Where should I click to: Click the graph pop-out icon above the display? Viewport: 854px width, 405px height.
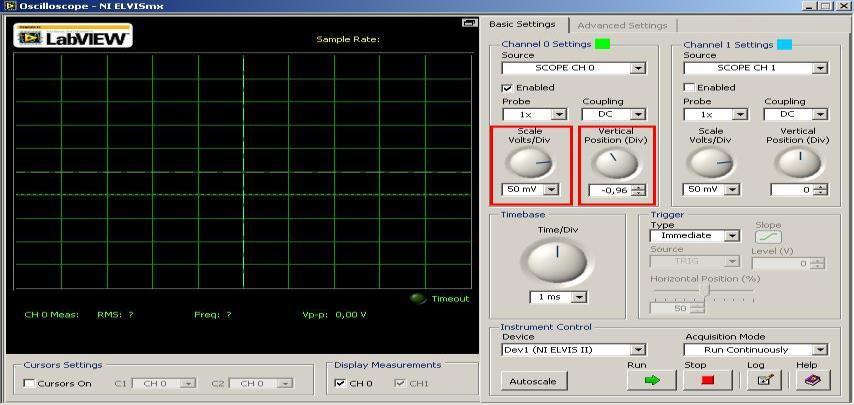(469, 23)
